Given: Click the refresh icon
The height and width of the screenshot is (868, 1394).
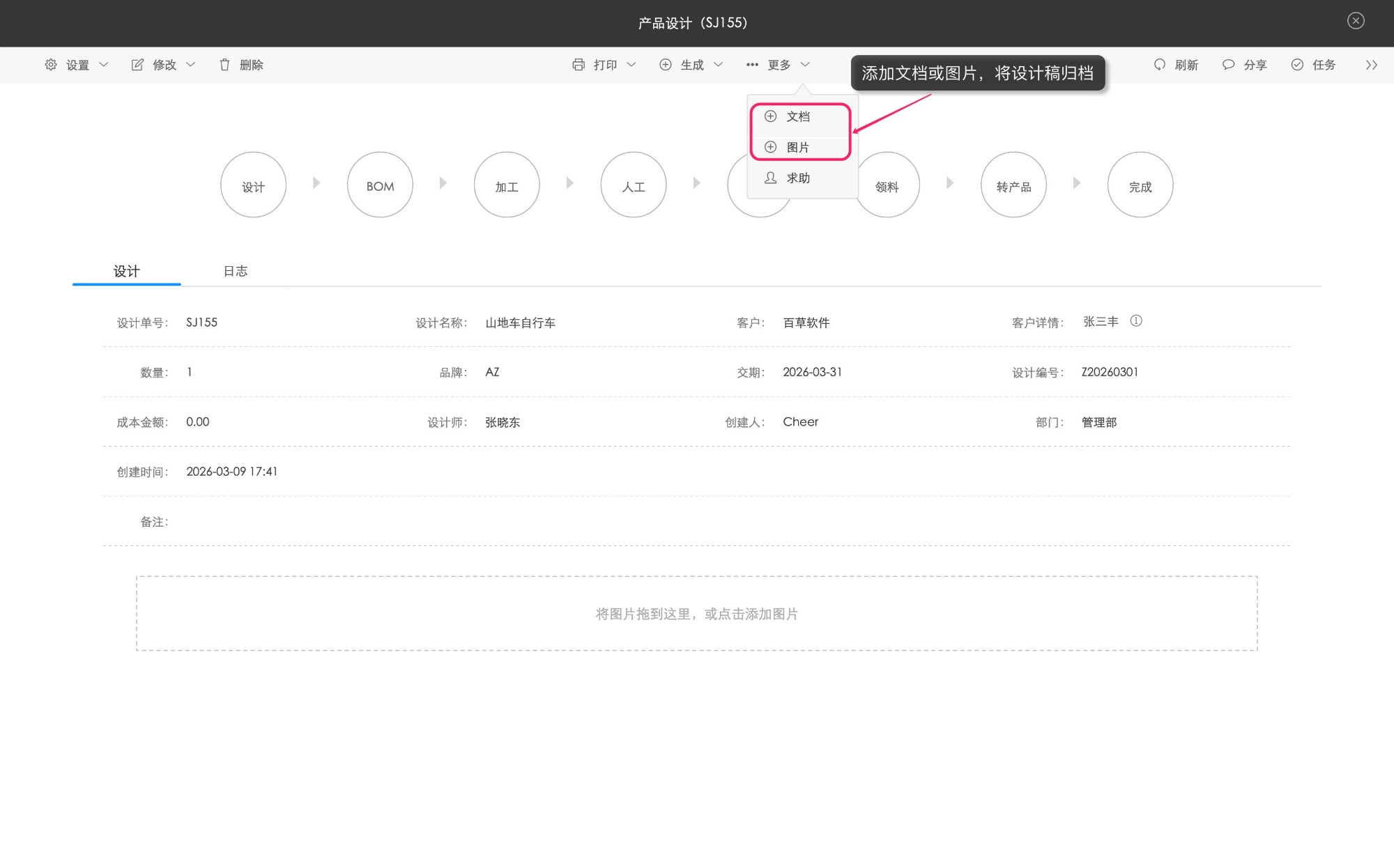Looking at the screenshot, I should pyautogui.click(x=1160, y=65).
